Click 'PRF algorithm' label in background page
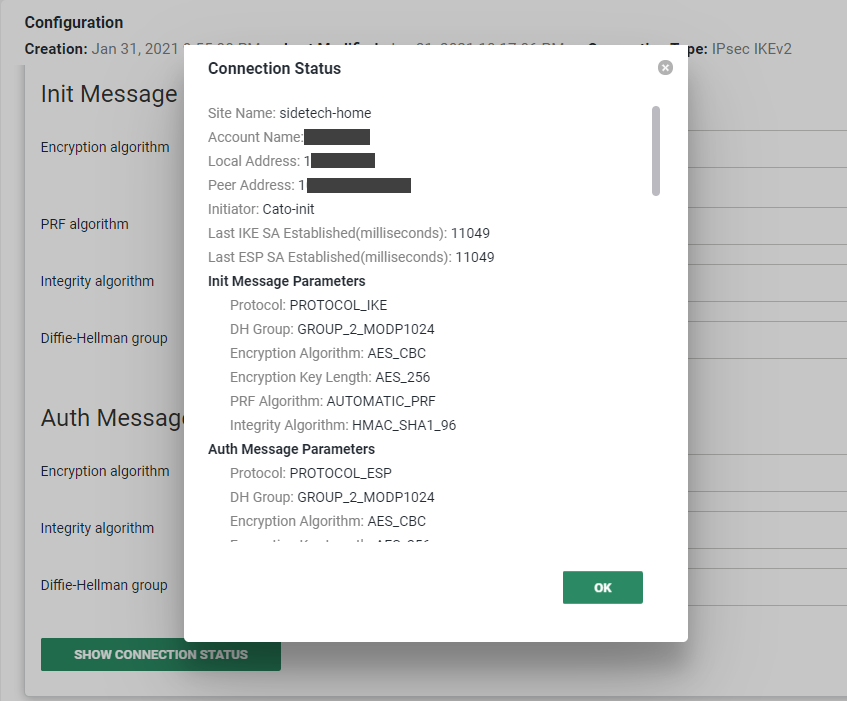This screenshot has height=701, width=847. (x=85, y=224)
